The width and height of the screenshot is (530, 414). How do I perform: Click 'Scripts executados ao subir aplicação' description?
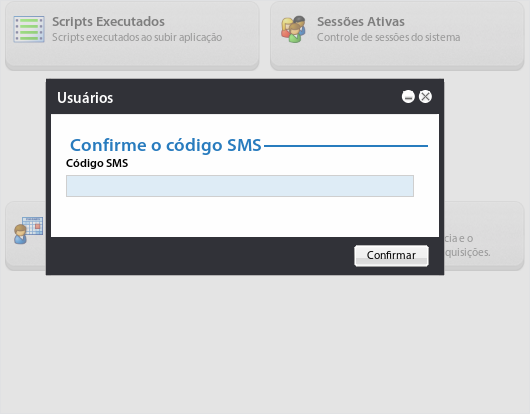pyautogui.click(x=137, y=37)
